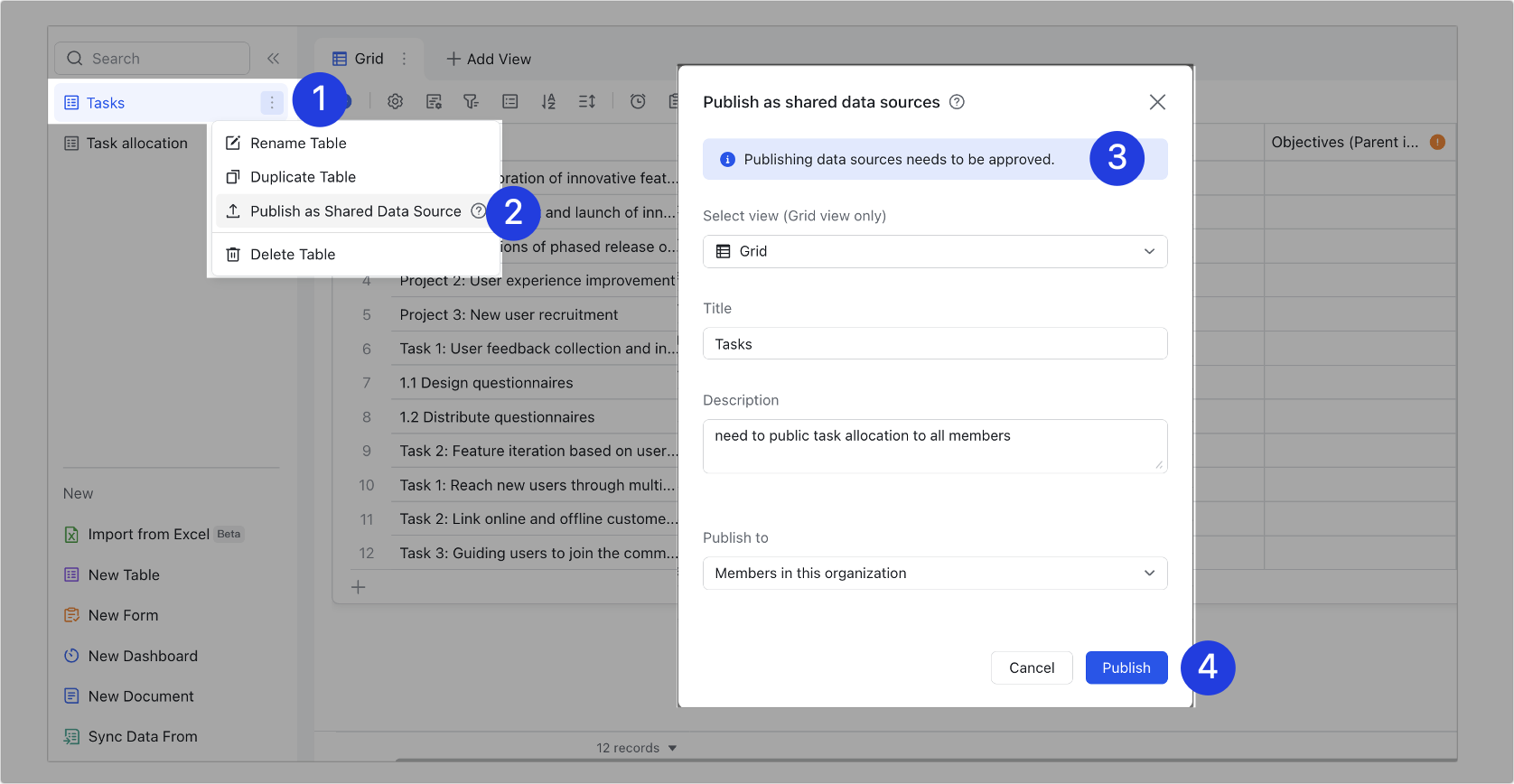Open the Publish to organization dropdown
Screen dimensions: 1514x784
[935, 573]
